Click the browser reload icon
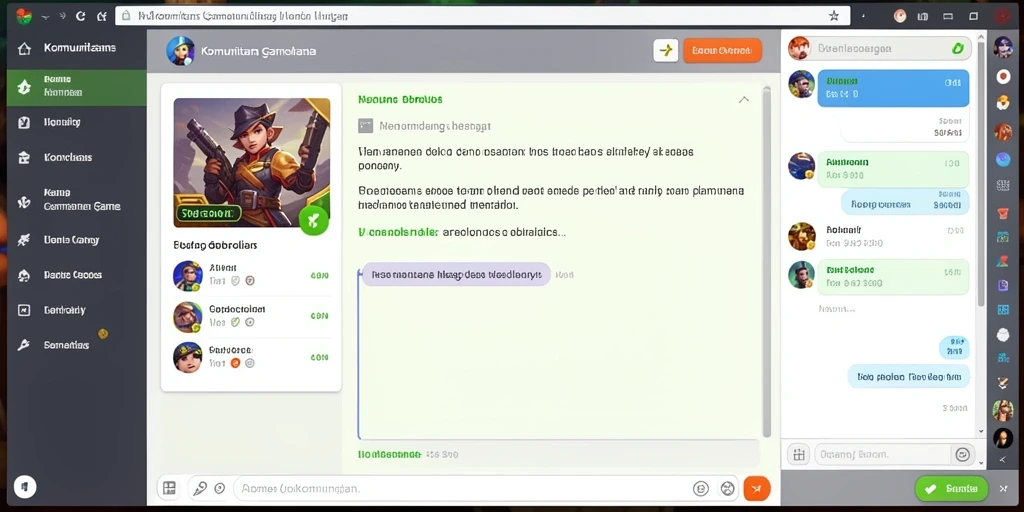The width and height of the screenshot is (1024, 512). tap(80, 16)
